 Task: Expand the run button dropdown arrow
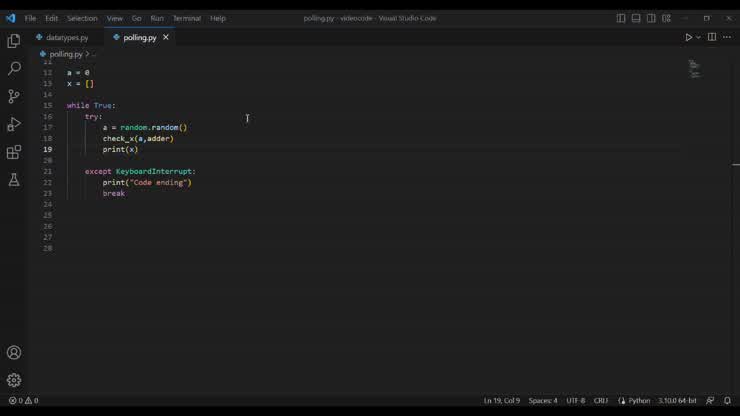698,37
